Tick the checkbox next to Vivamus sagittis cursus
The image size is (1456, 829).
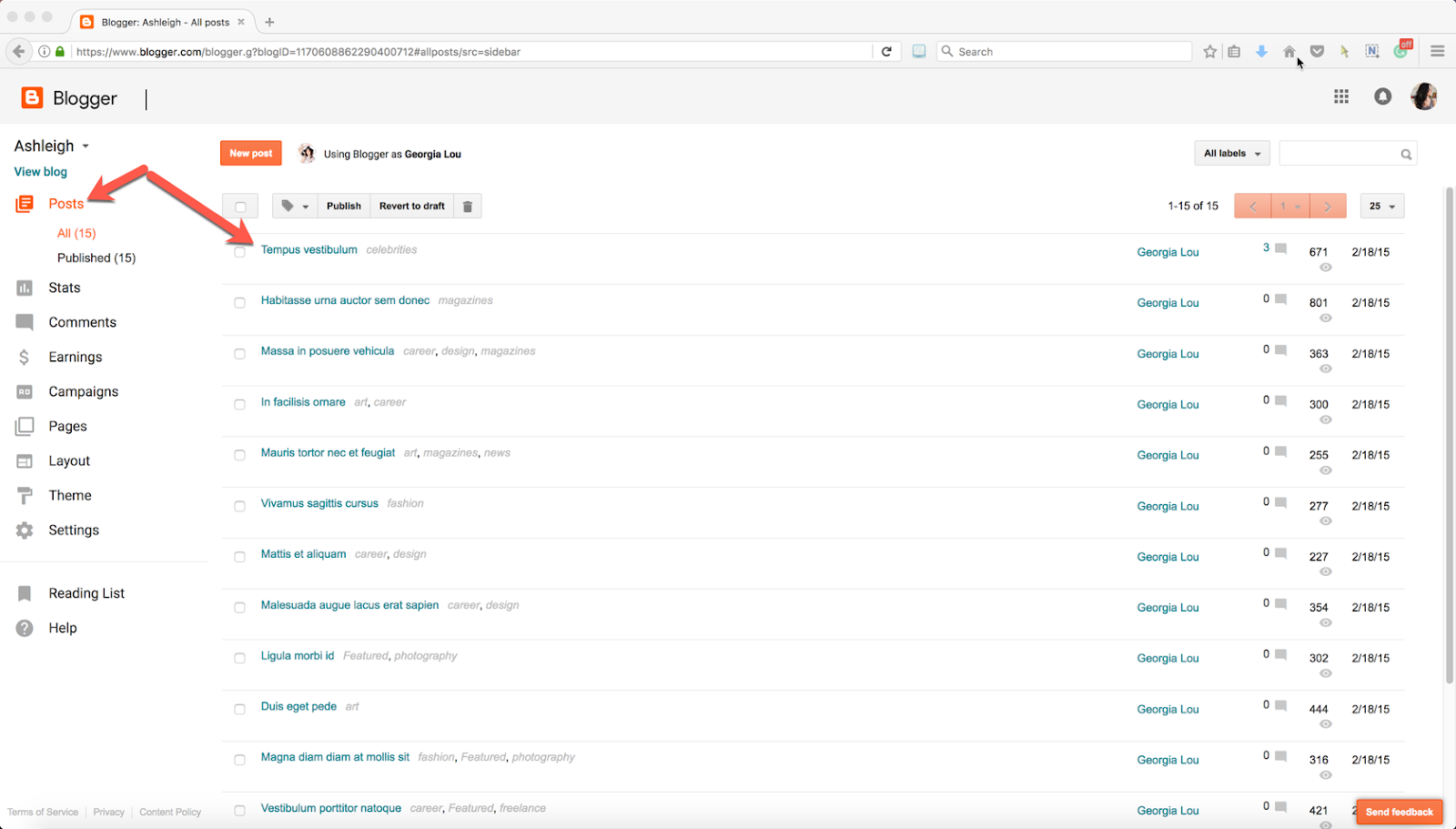pyautogui.click(x=239, y=505)
